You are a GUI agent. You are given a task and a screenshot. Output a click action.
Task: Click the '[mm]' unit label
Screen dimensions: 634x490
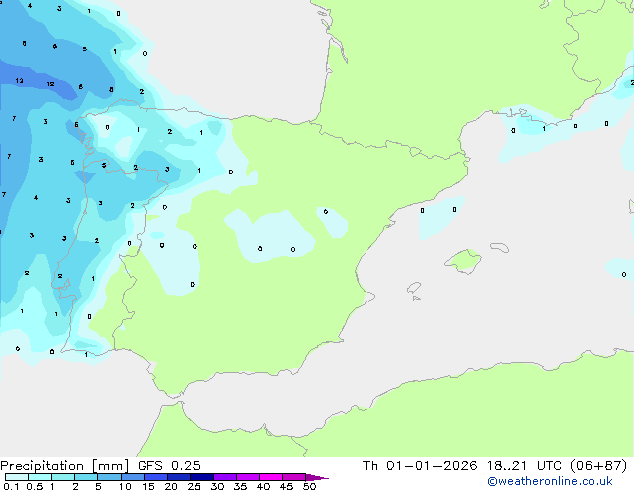coord(111,466)
